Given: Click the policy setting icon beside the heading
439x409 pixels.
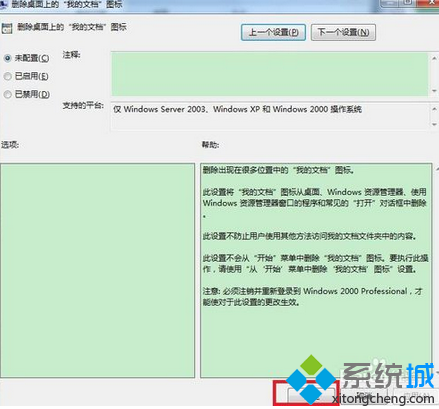Looking at the screenshot, I should [x=7, y=28].
